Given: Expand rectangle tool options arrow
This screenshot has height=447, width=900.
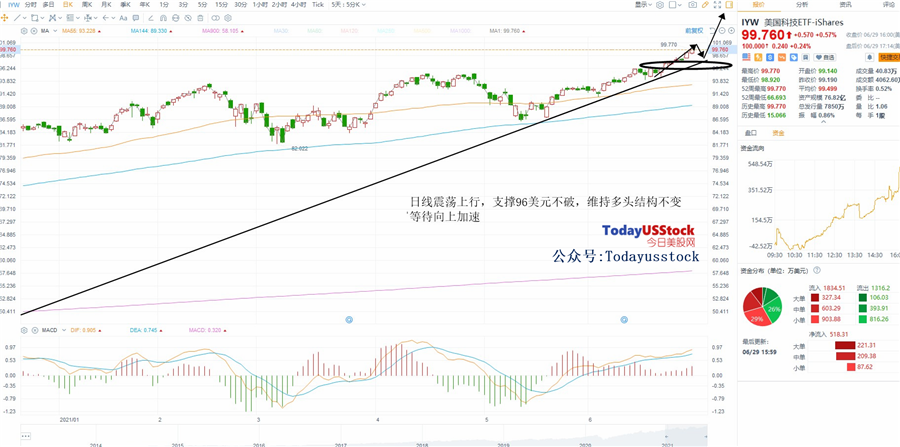Looking at the screenshot, I should pyautogui.click(x=42, y=18).
